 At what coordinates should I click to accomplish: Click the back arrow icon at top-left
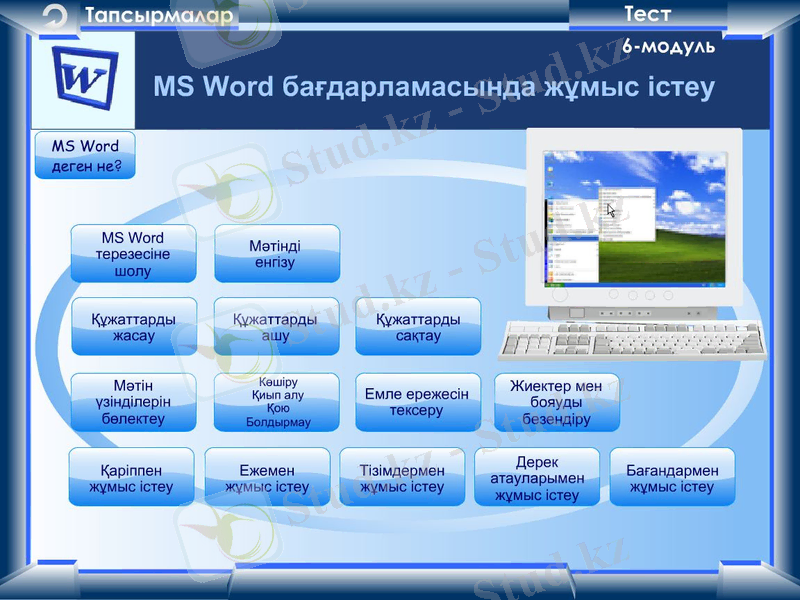57,16
